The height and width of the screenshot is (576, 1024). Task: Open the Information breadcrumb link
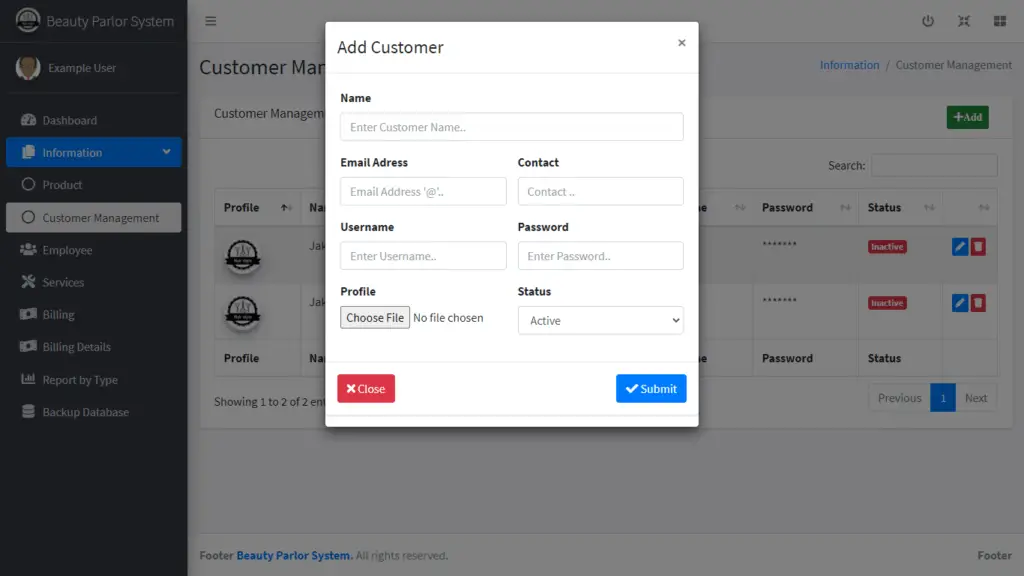tap(849, 64)
